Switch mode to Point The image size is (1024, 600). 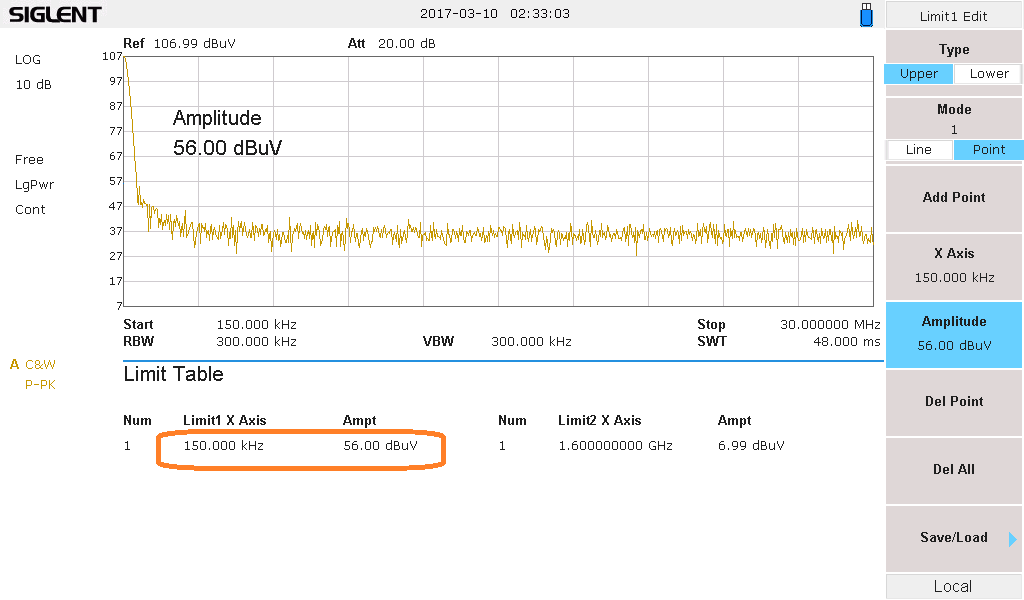[988, 150]
